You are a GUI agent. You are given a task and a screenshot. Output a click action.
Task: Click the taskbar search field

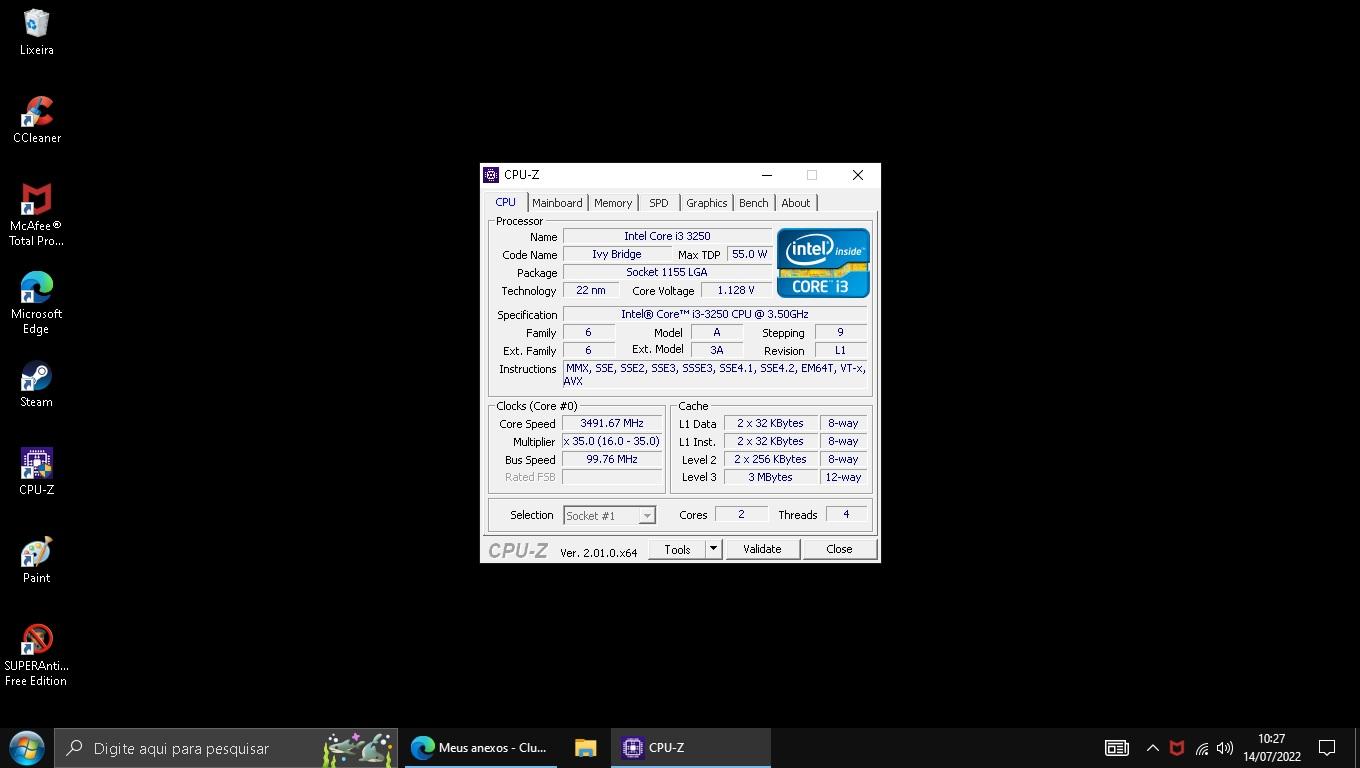(x=226, y=748)
